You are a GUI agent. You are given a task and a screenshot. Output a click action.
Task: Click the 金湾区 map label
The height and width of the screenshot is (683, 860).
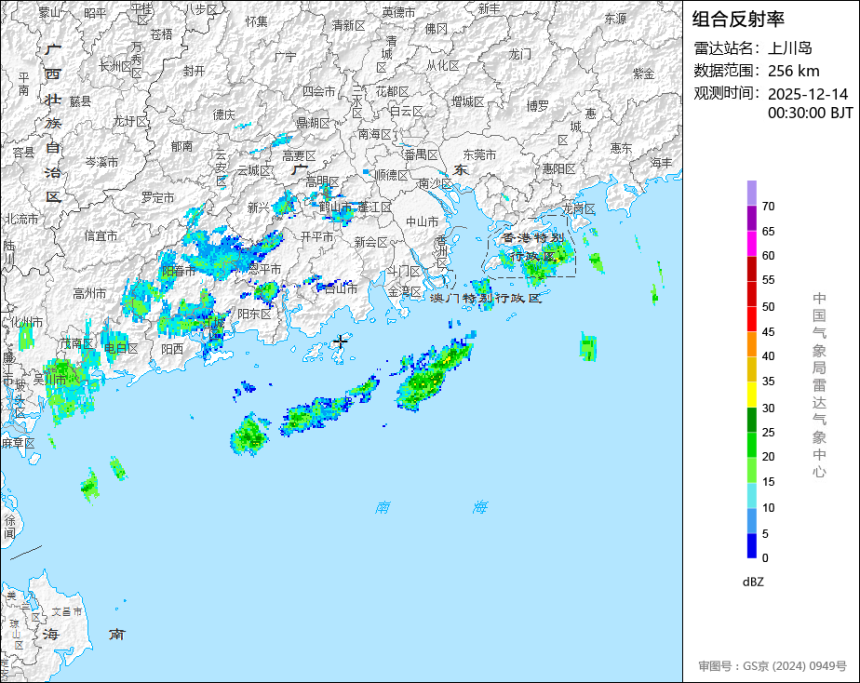pos(404,292)
